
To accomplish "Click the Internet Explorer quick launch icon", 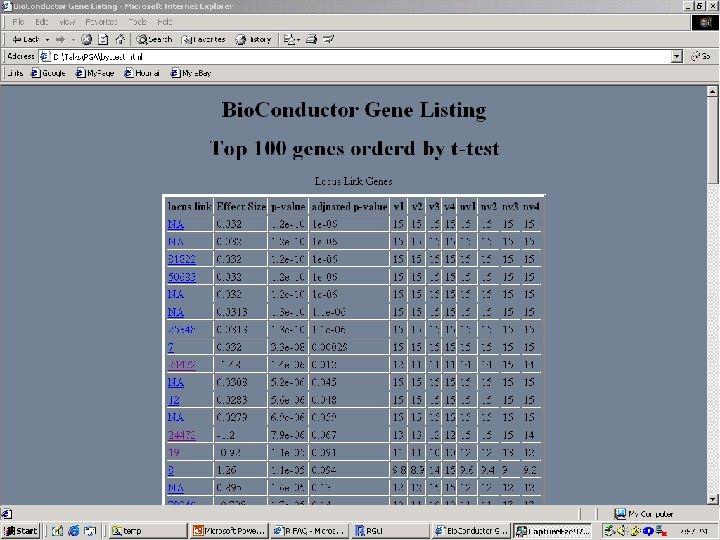I will 73,531.
